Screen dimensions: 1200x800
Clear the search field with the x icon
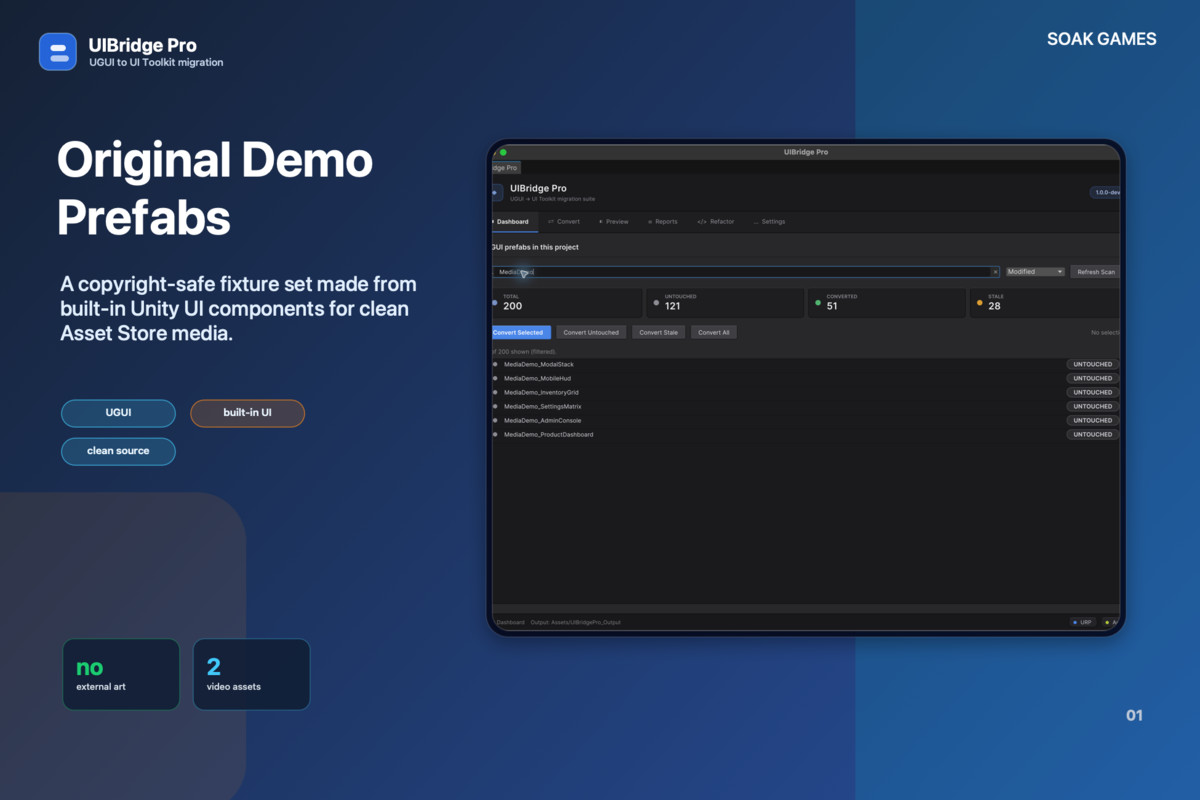(x=995, y=272)
